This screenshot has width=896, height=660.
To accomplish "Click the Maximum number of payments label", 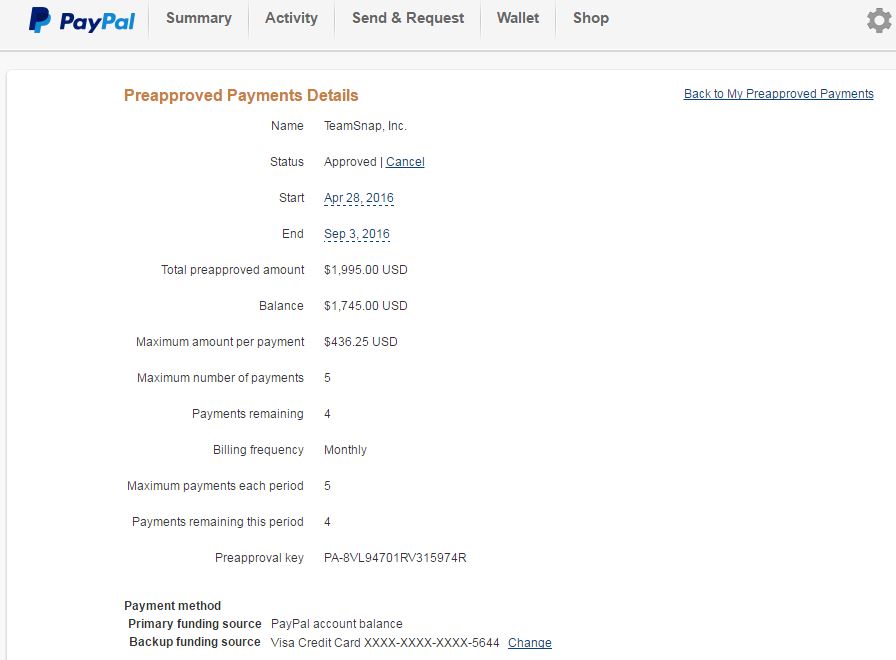I will tap(221, 378).
